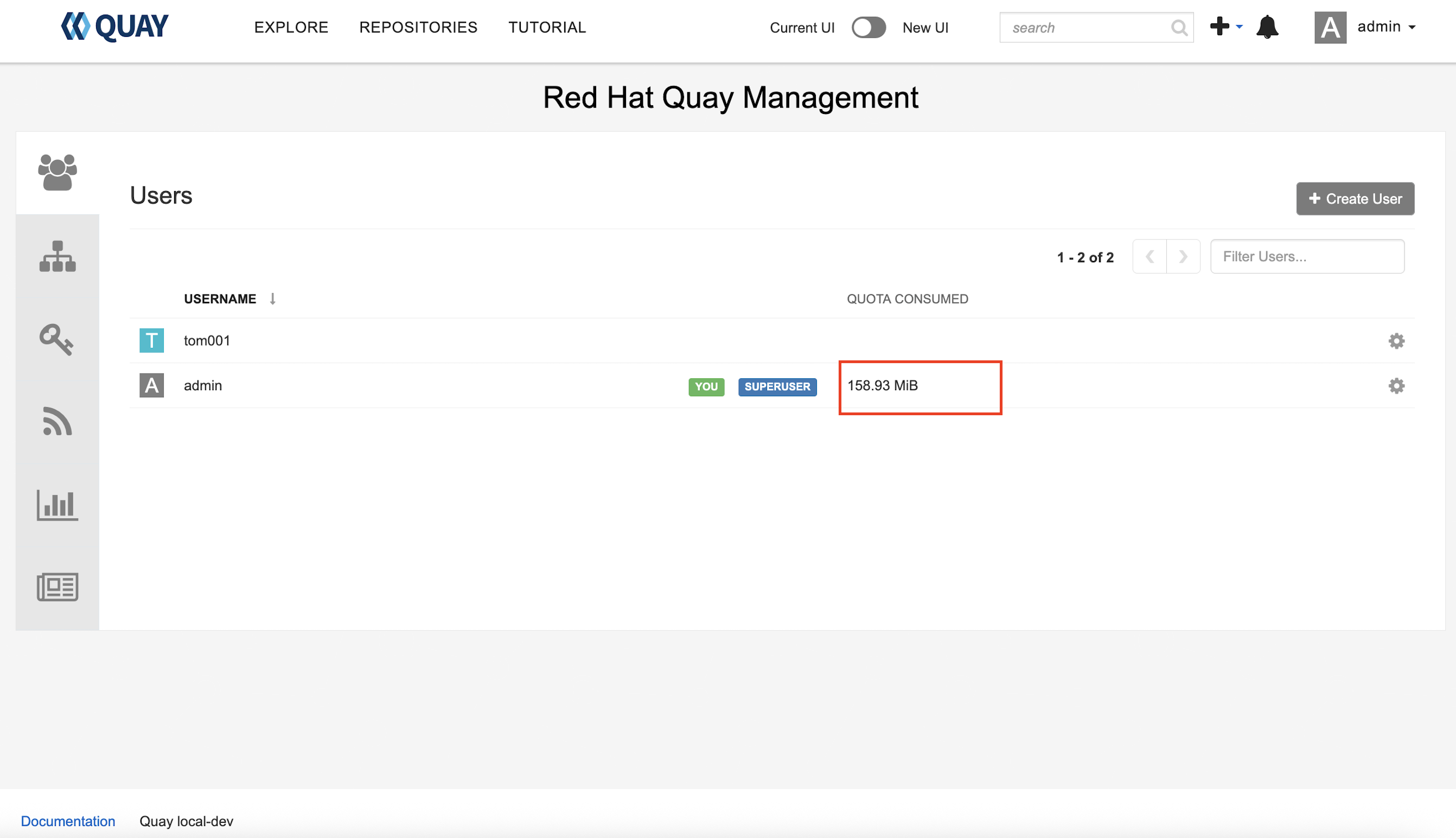Open the Change Log feed icon
1456x838 pixels.
click(57, 421)
